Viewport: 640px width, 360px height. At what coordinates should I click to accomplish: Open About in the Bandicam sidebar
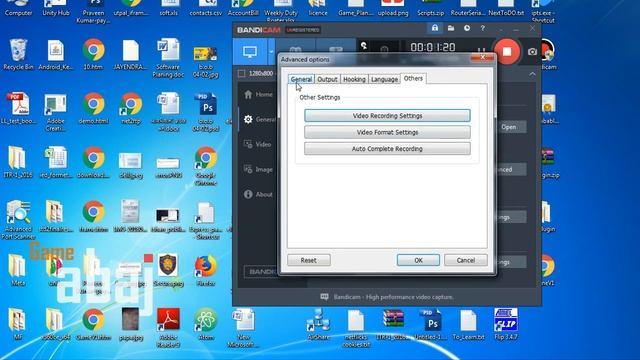[x=258, y=194]
